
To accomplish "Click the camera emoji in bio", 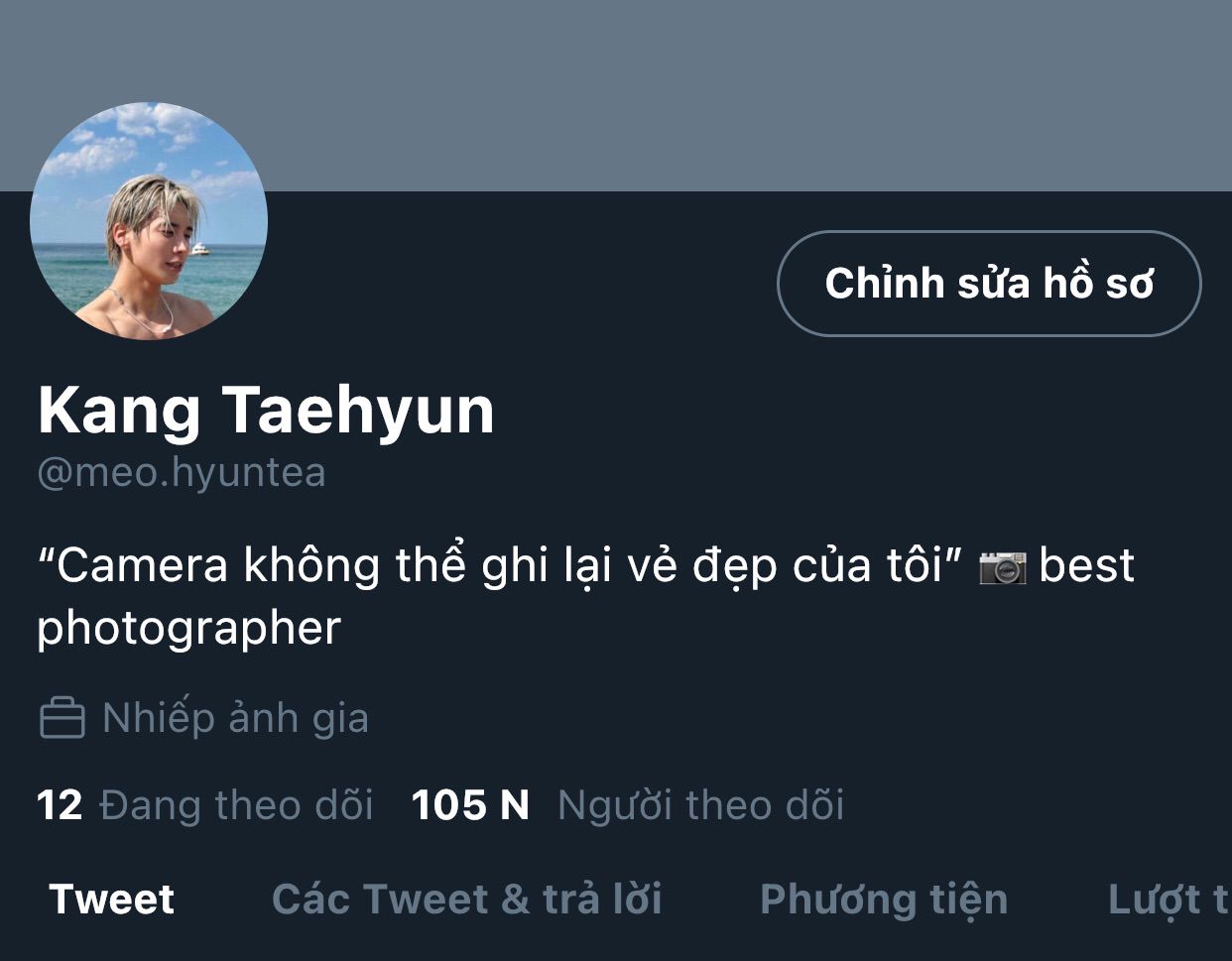I will pyautogui.click(x=1002, y=567).
